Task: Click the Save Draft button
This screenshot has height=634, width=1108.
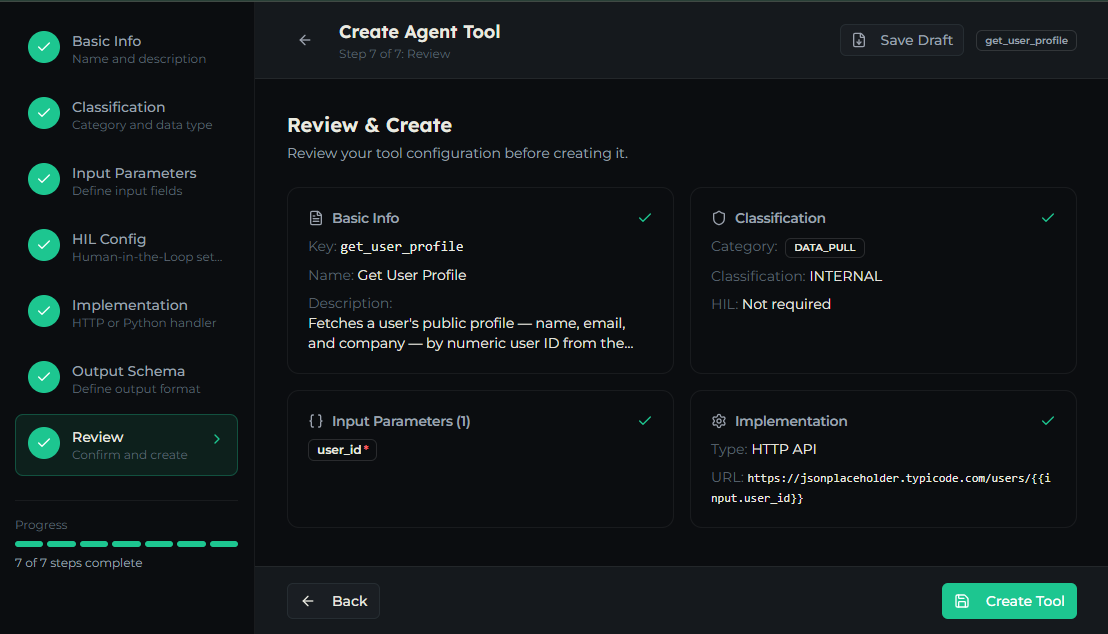Action: click(902, 40)
